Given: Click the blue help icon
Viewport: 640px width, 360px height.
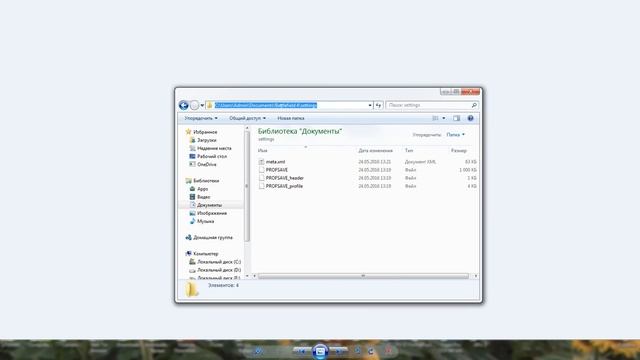Looking at the screenshot, I should click(x=471, y=118).
